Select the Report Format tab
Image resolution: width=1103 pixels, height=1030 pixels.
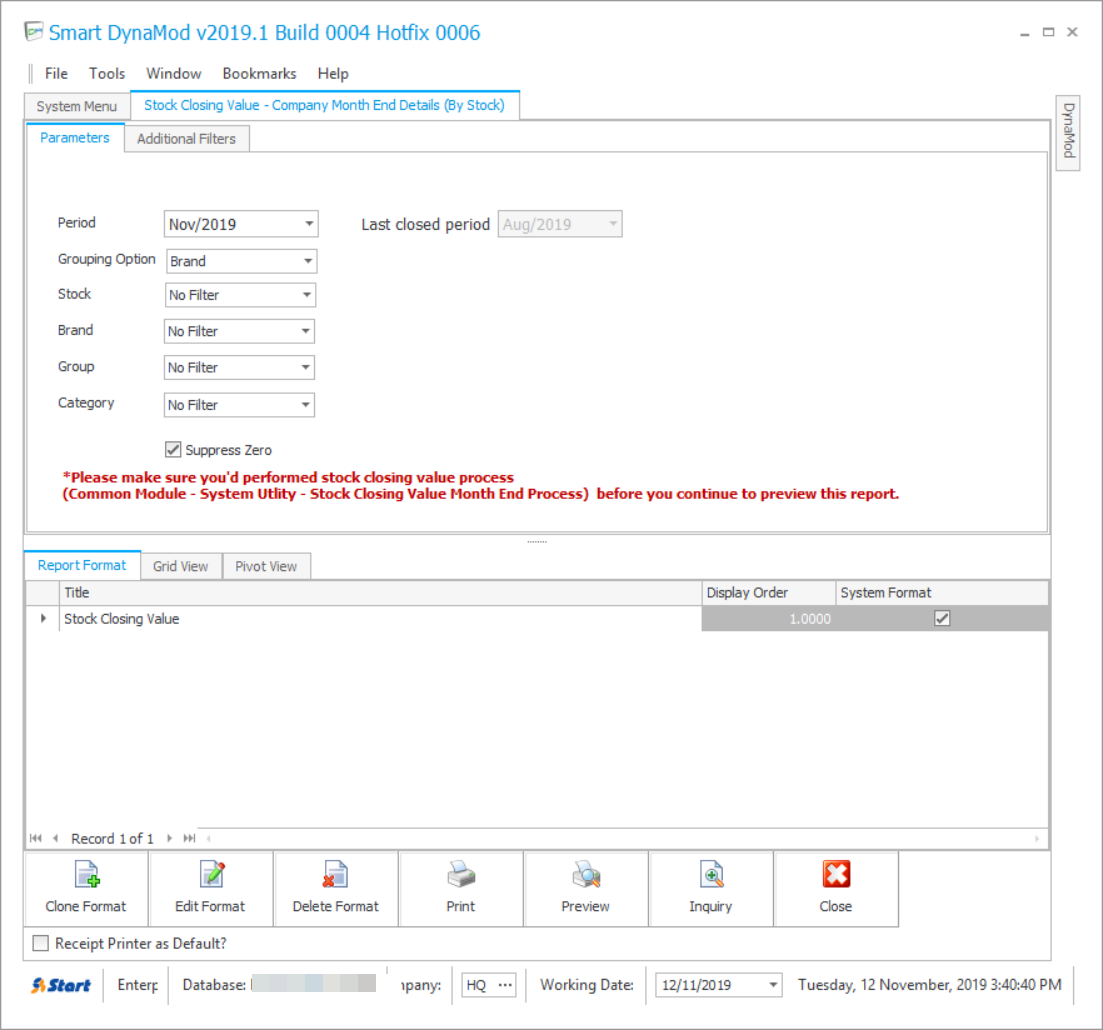point(82,565)
